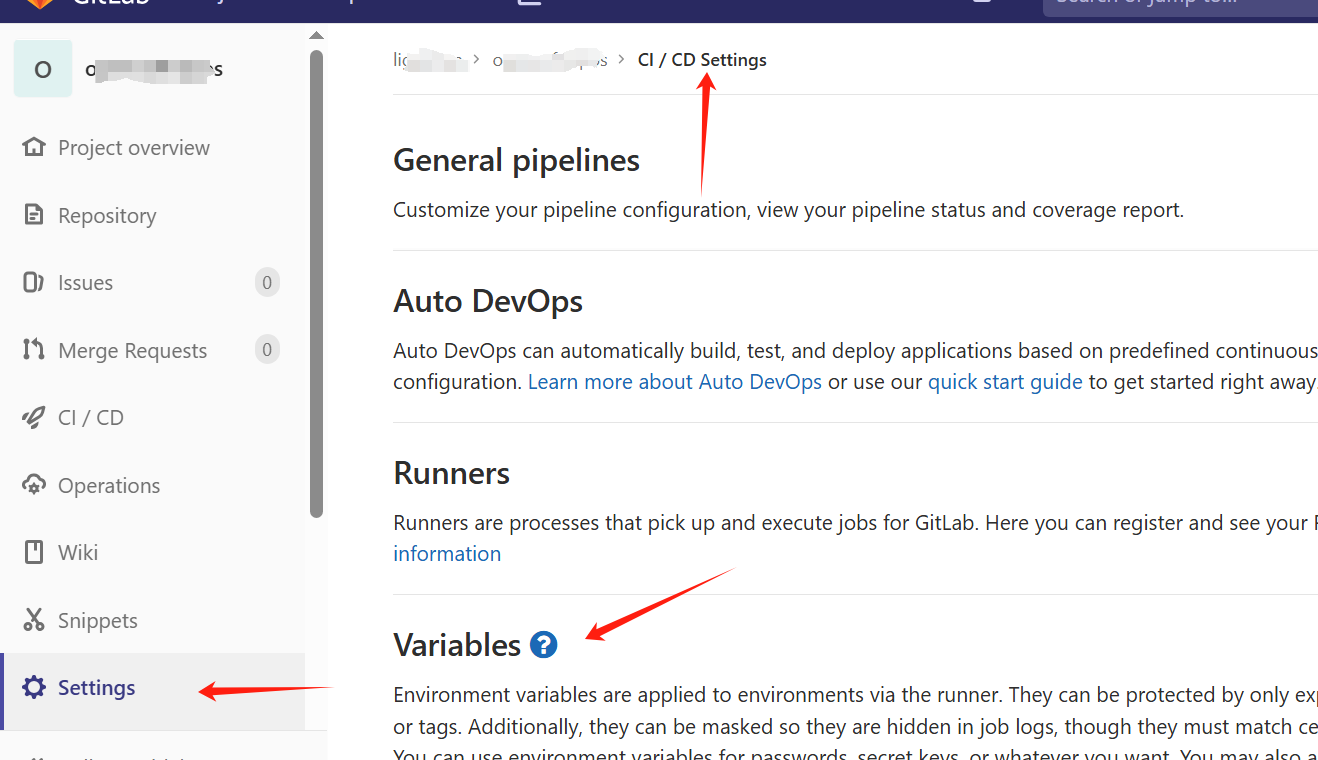Click the Search or jump to field
This screenshot has width=1318, height=760.
(1180, 8)
